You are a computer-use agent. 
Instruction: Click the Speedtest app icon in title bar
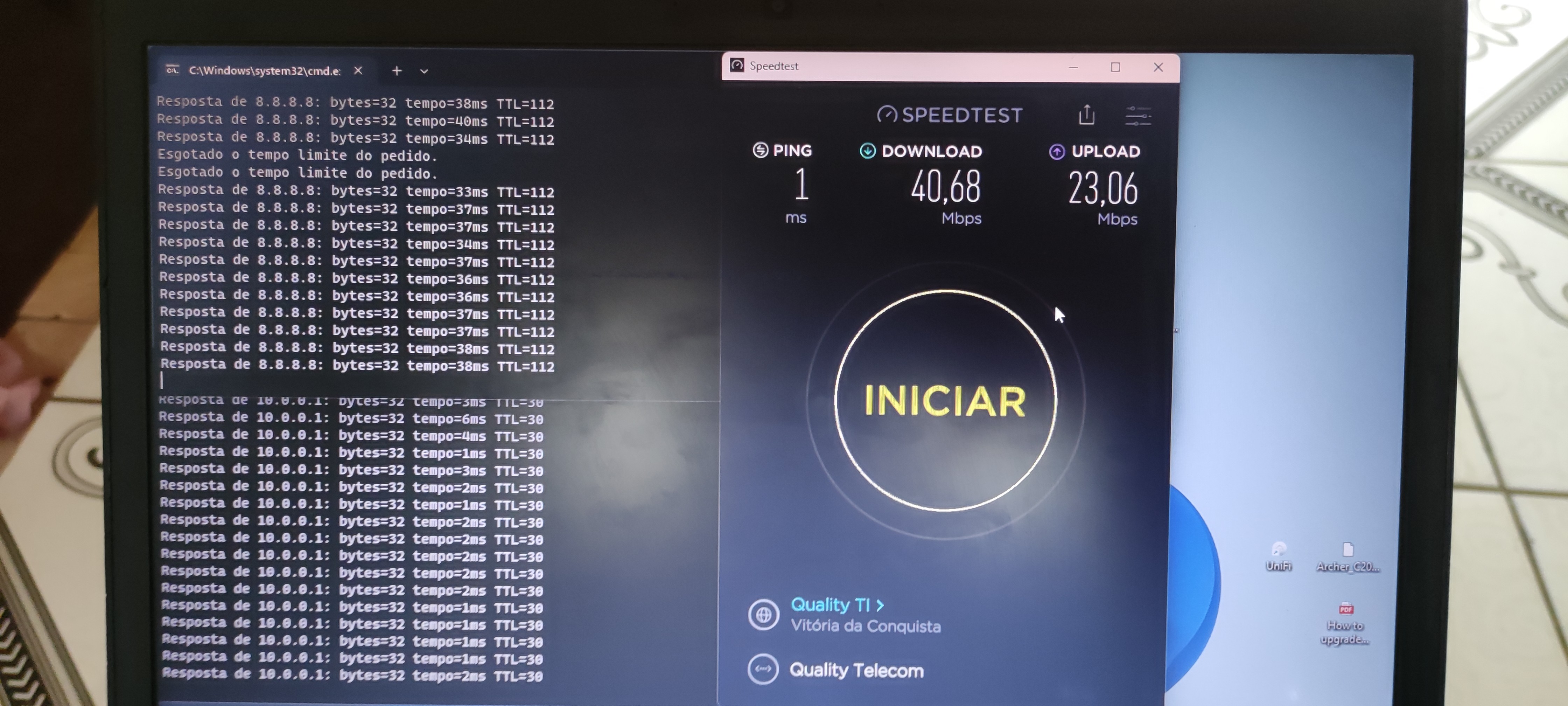pyautogui.click(x=736, y=65)
